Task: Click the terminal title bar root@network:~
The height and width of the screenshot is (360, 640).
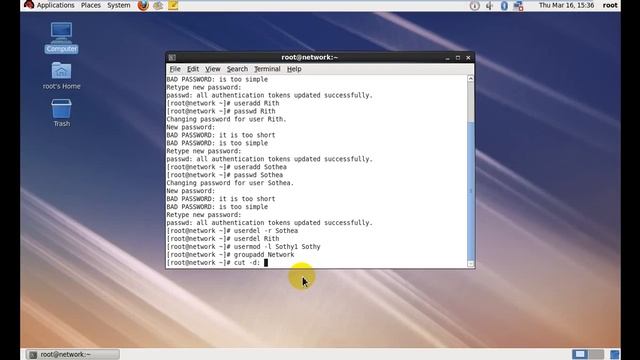Action: point(309,58)
